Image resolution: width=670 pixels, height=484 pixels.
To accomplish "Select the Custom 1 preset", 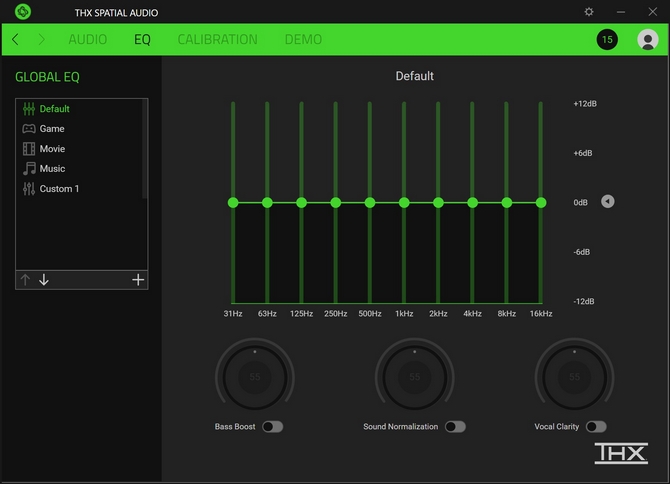I will coord(81,188).
